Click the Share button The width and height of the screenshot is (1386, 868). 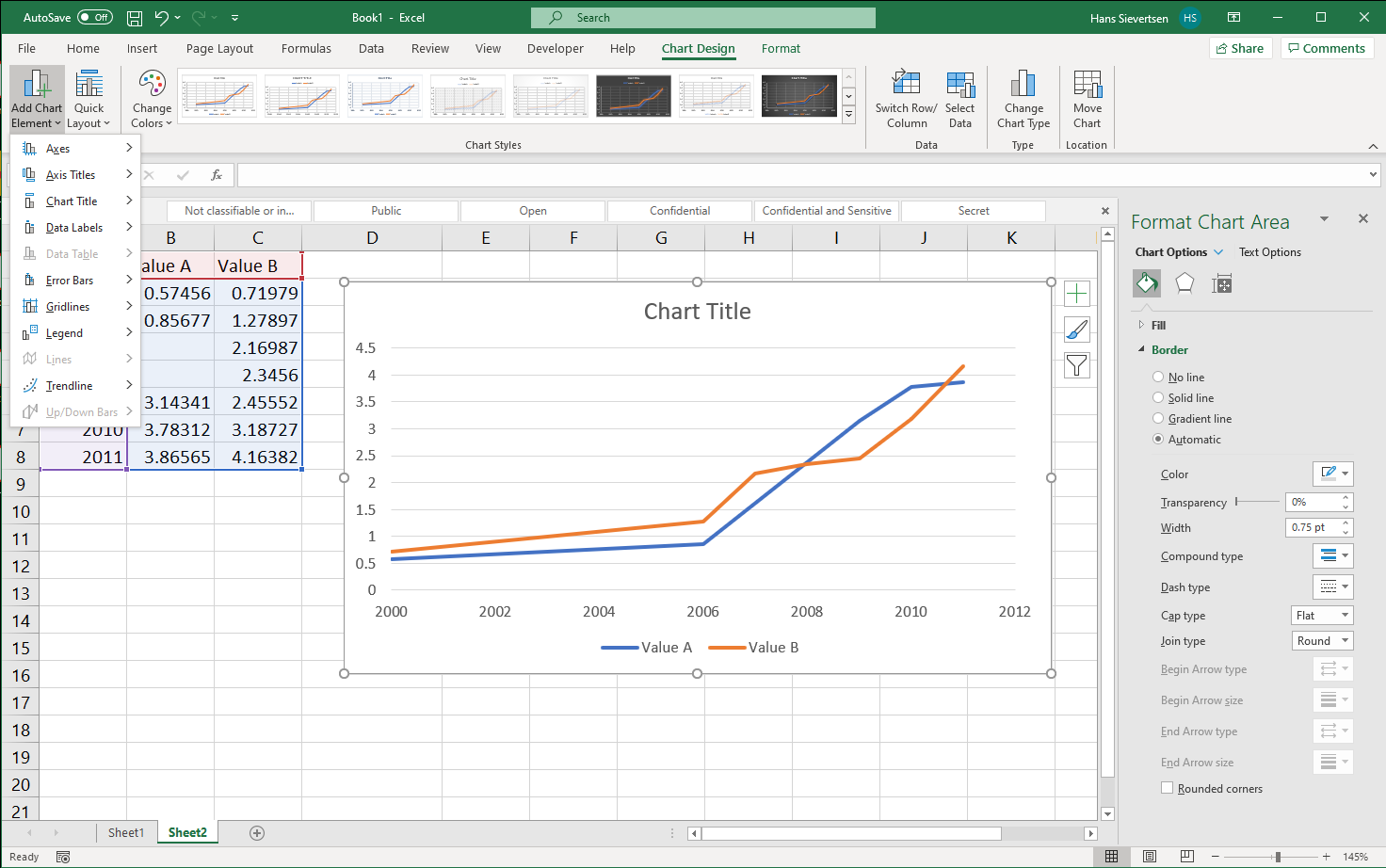tap(1240, 48)
